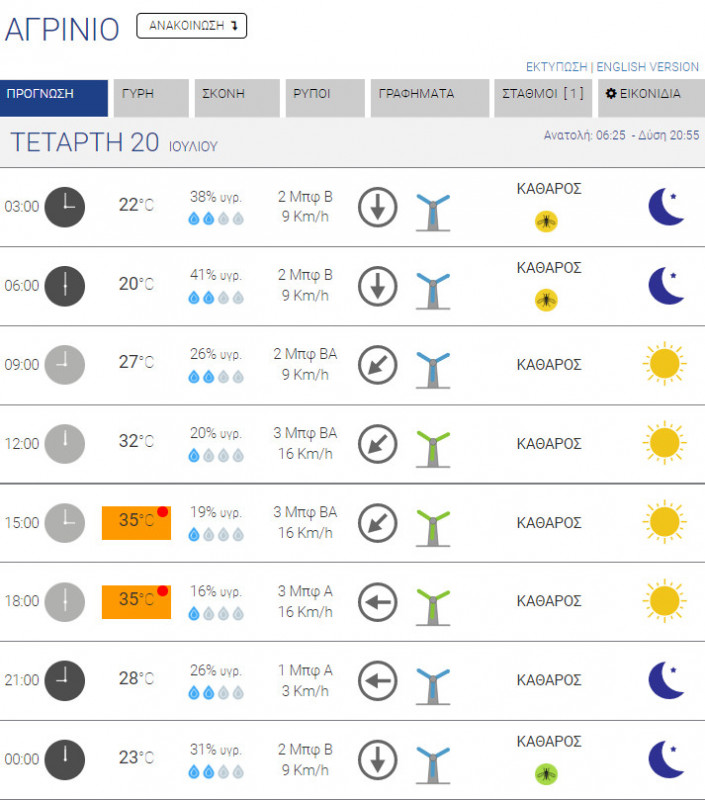705x800 pixels.
Task: Click the sun icon in the 12:00 row
Action: [x=662, y=443]
